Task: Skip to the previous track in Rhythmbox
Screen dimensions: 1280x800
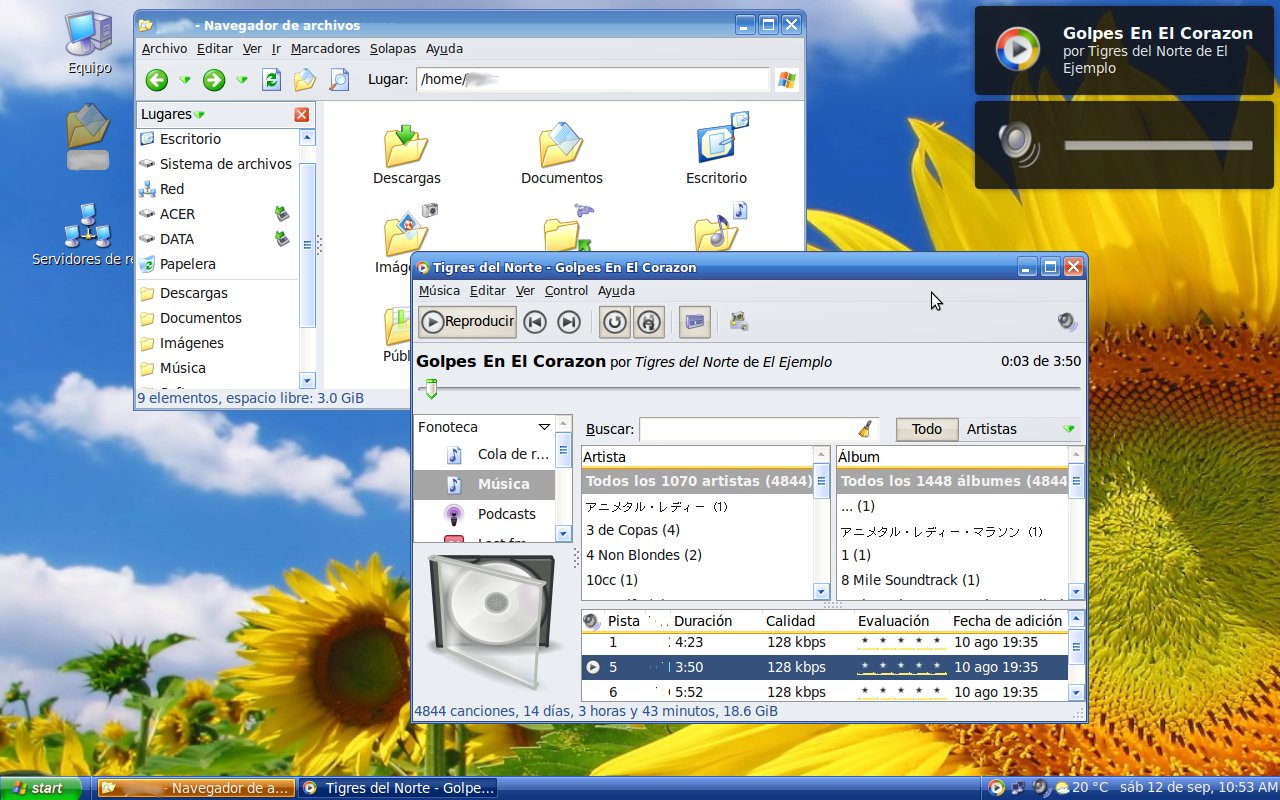Action: pos(535,322)
